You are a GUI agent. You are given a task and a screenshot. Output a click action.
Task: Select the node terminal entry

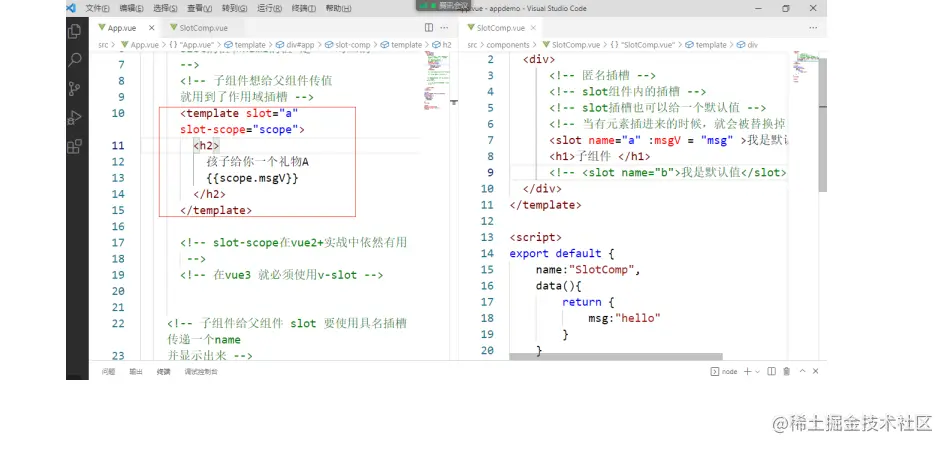tap(724, 372)
